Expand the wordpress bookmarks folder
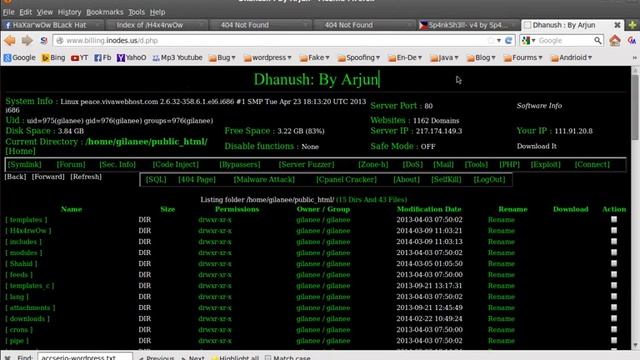This screenshot has height=360, width=640. click(268, 58)
